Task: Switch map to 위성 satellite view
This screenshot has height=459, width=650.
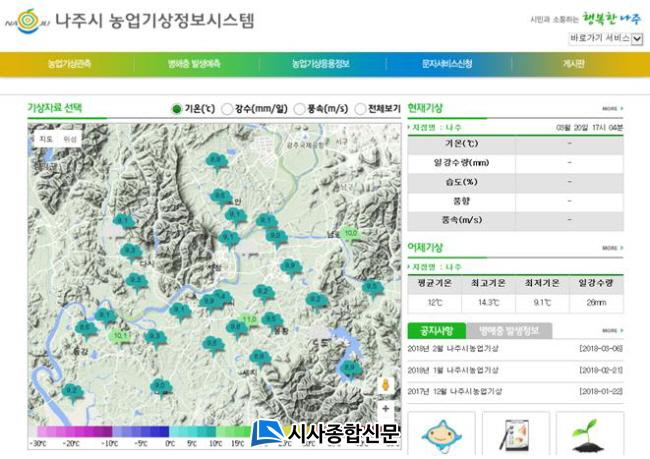Action: click(x=69, y=139)
